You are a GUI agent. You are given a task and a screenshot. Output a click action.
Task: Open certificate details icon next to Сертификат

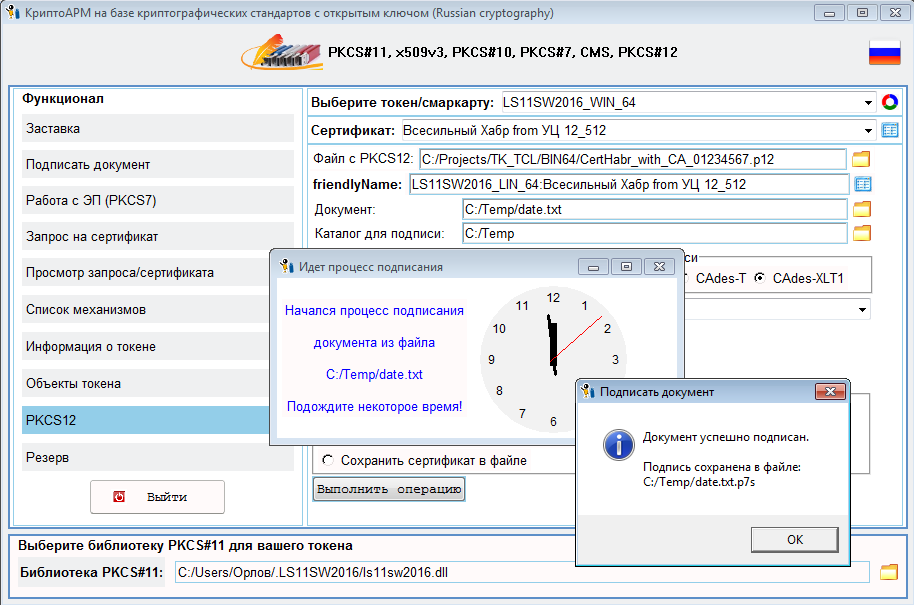tap(890, 130)
